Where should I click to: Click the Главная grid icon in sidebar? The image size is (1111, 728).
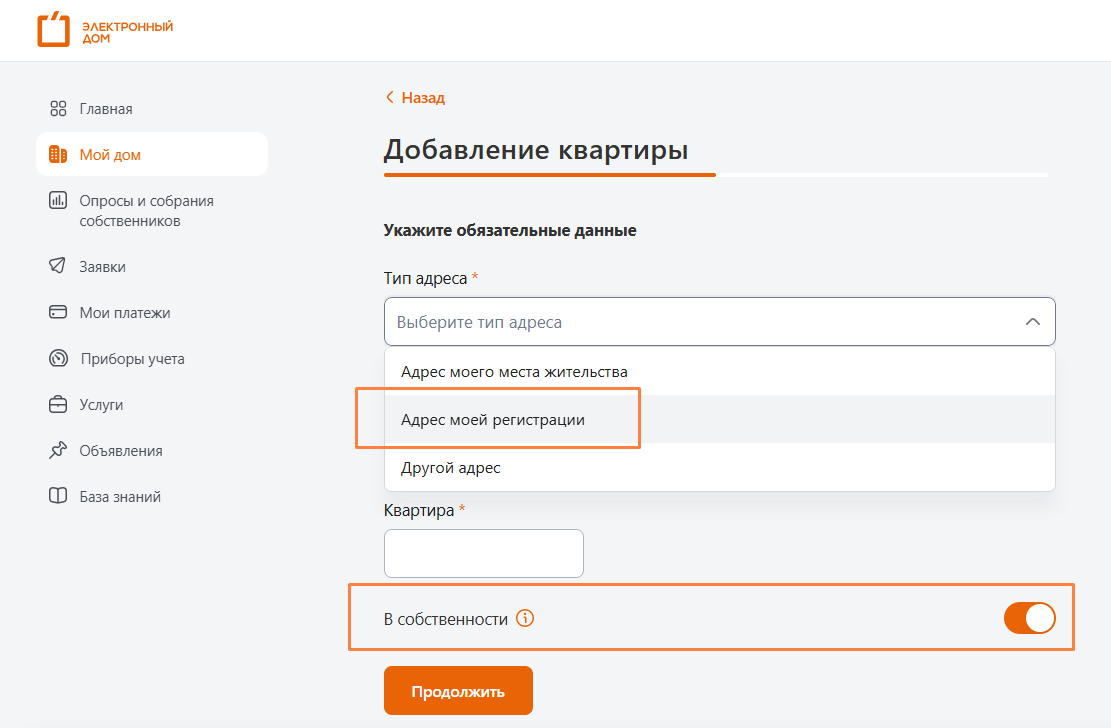[58, 109]
